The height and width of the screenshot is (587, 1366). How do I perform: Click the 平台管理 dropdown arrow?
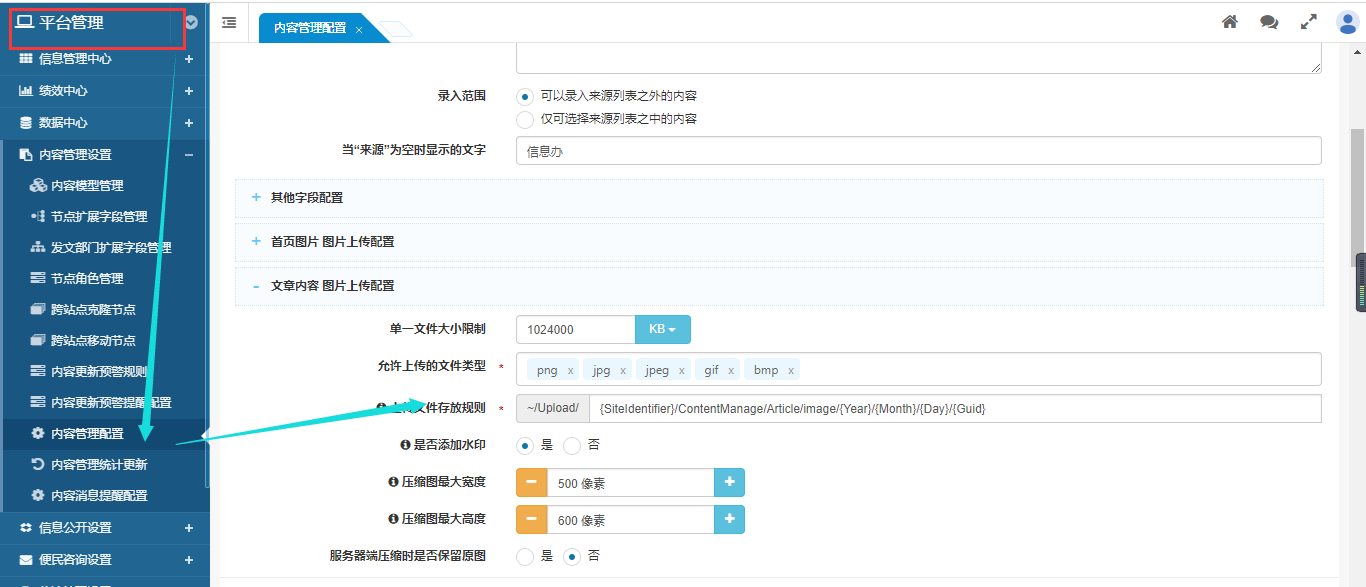[x=191, y=22]
